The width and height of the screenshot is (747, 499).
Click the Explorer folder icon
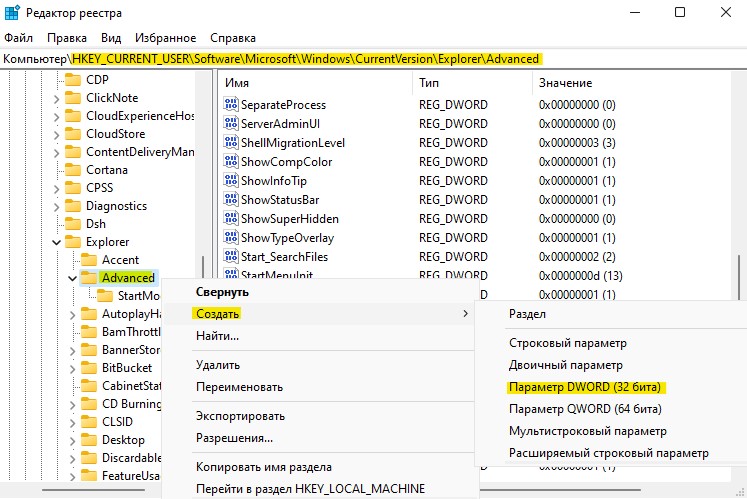coord(73,242)
